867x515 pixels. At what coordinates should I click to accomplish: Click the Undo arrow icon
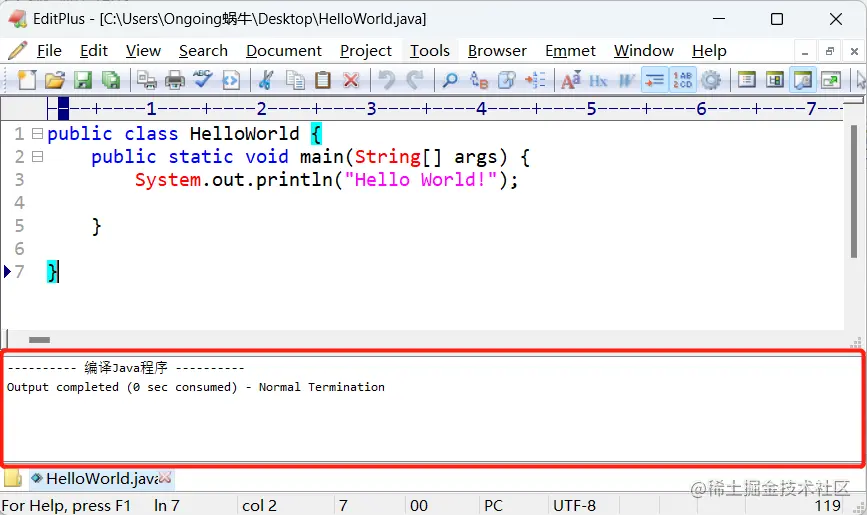[387, 80]
